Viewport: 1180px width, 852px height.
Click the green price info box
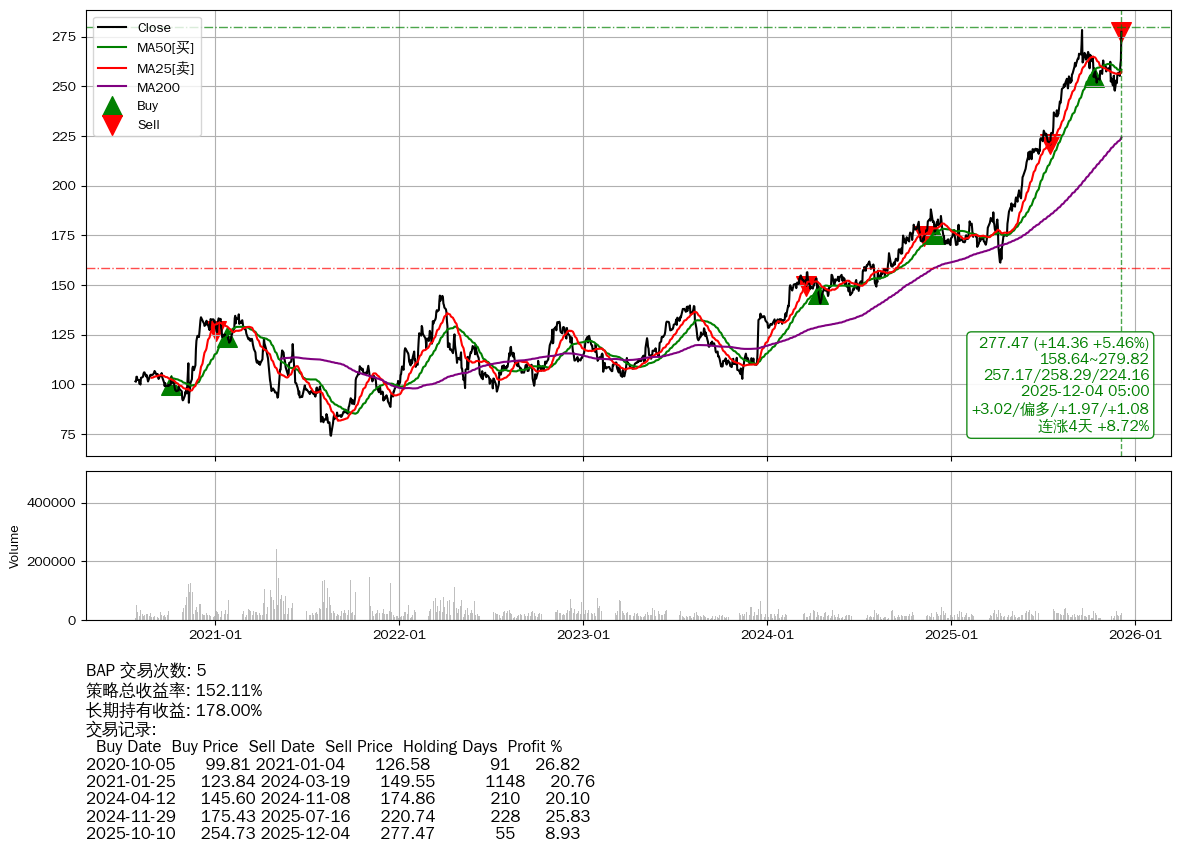click(x=1060, y=384)
